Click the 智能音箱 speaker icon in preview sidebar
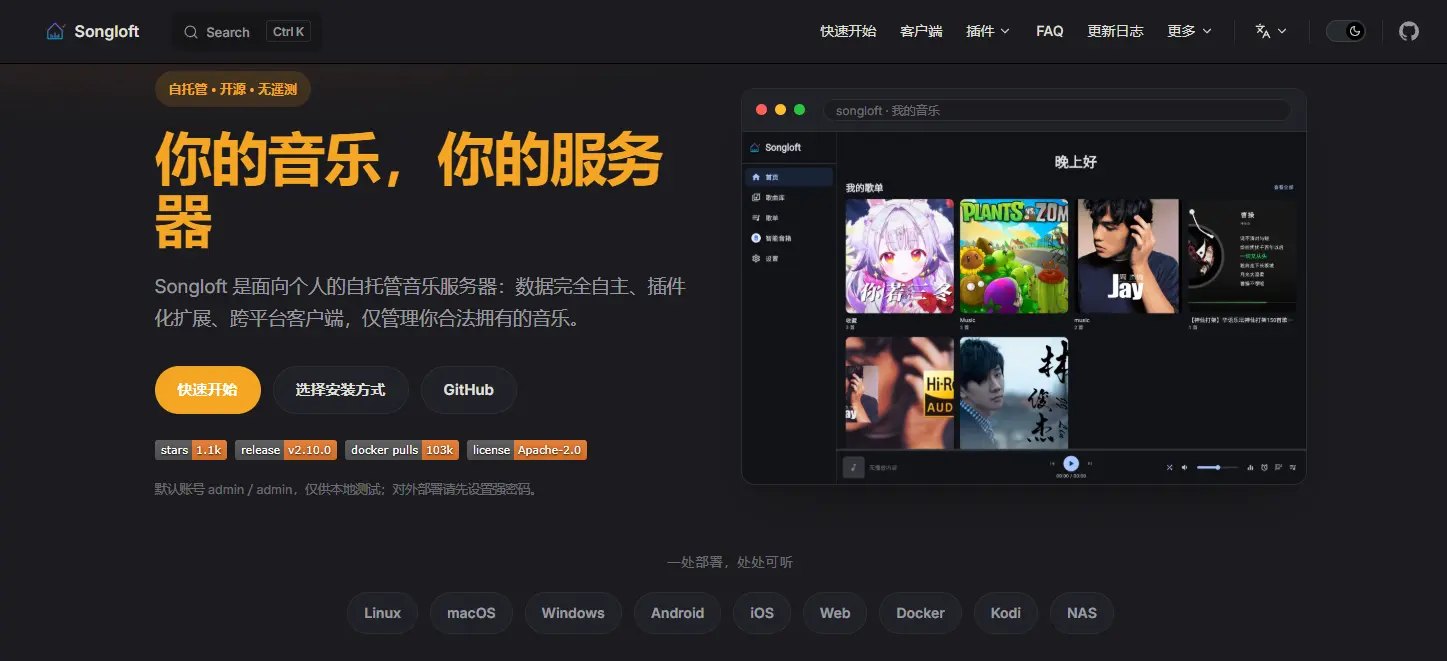This screenshot has width=1447, height=661. pyautogui.click(x=756, y=238)
